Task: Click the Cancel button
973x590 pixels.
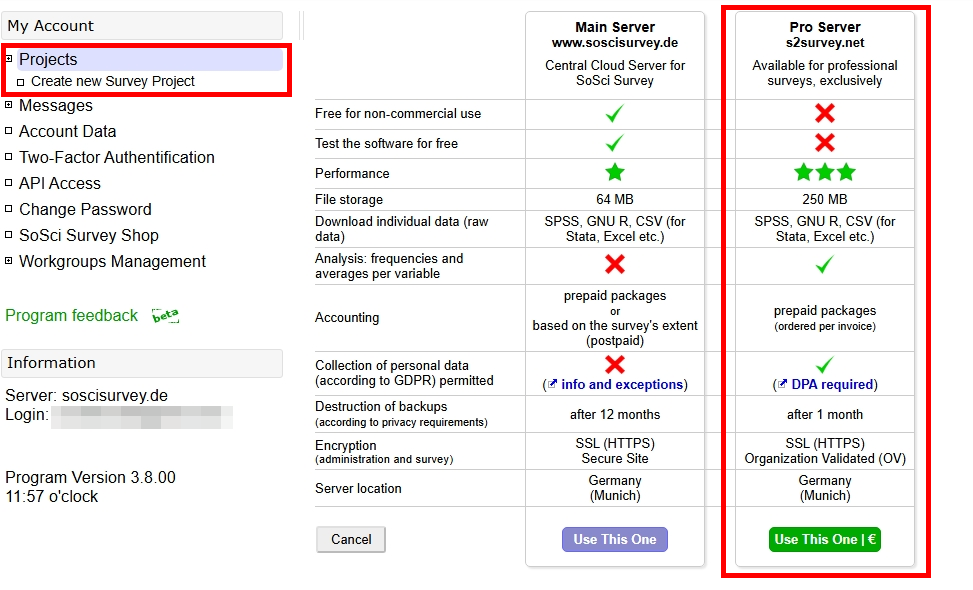Action: click(350, 539)
